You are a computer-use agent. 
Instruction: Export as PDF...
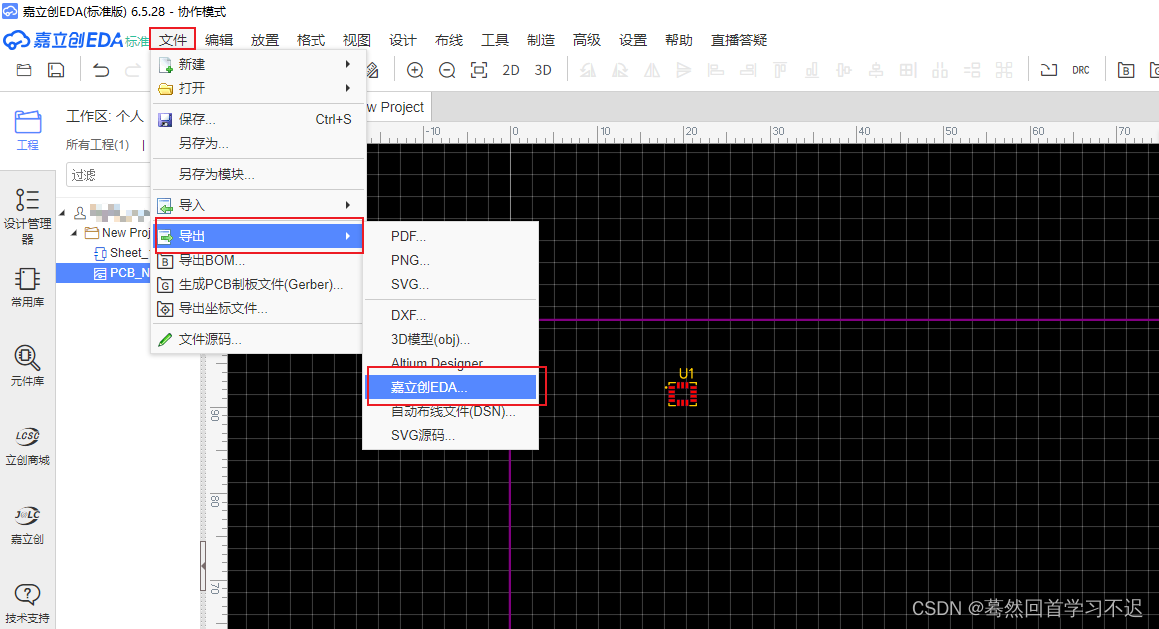[451, 237]
